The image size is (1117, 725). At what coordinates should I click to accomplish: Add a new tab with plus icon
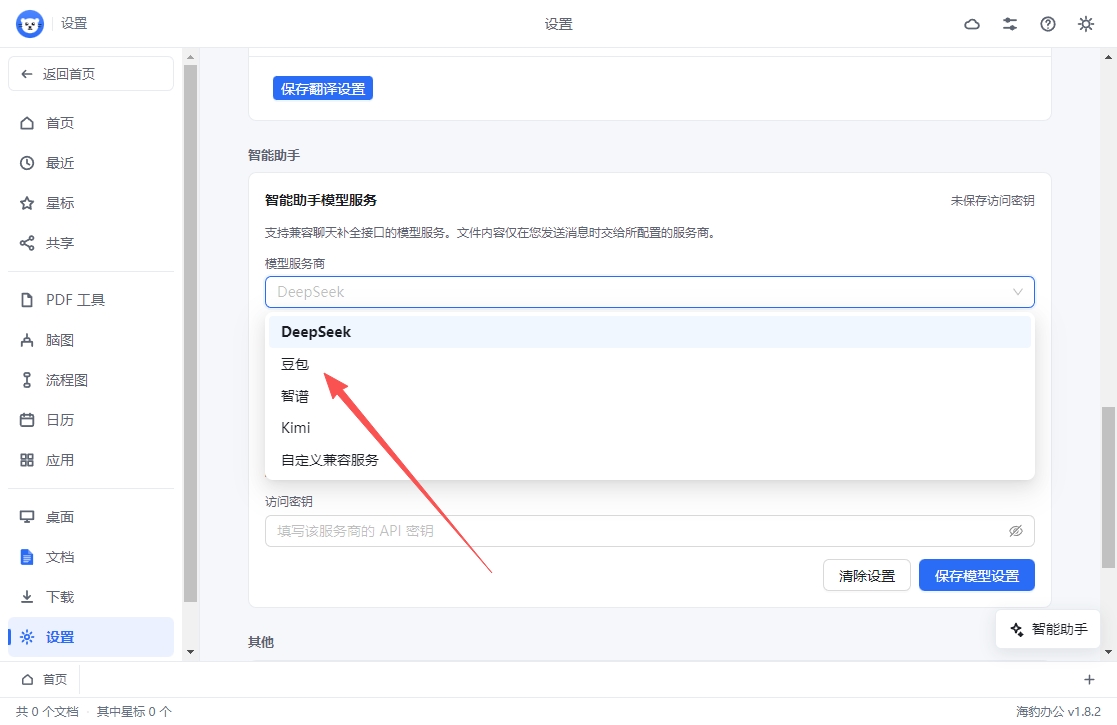(x=1089, y=679)
